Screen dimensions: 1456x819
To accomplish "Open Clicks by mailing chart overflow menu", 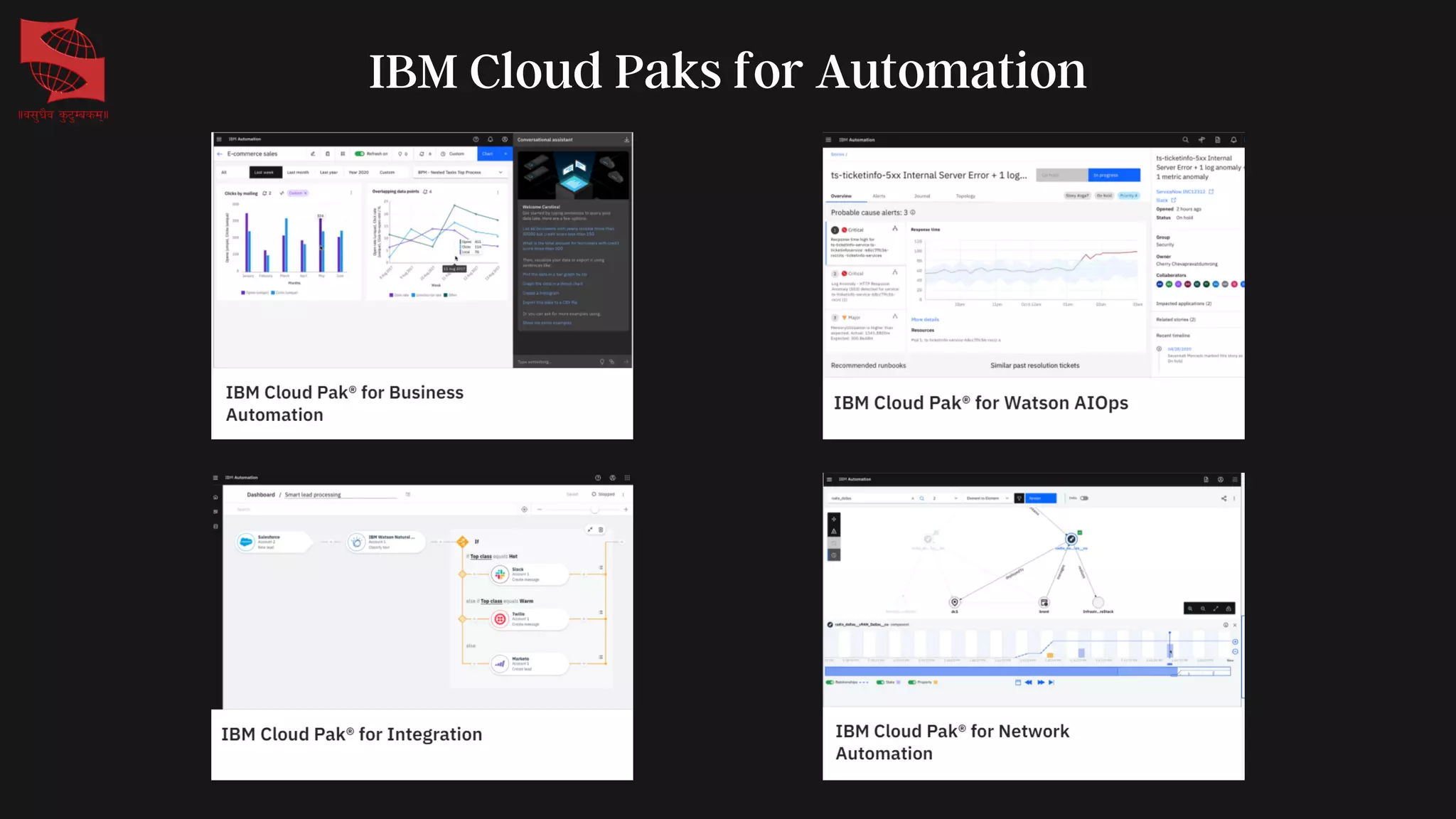I will 351,193.
